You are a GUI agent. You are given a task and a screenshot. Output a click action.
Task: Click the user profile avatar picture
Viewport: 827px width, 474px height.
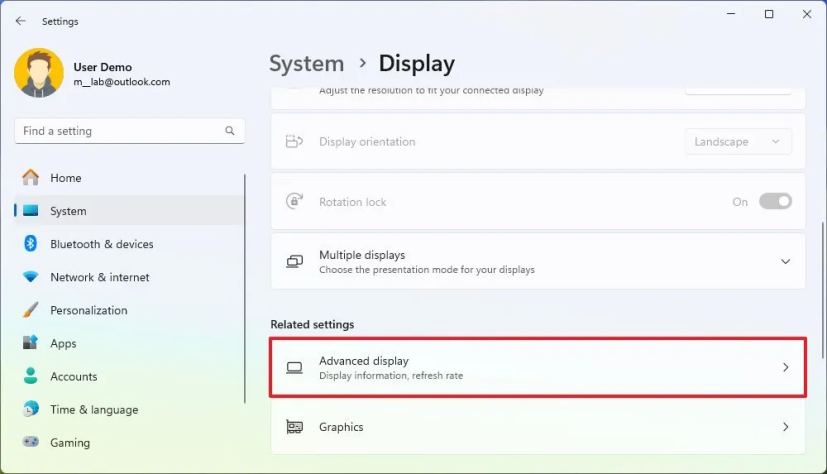(39, 73)
